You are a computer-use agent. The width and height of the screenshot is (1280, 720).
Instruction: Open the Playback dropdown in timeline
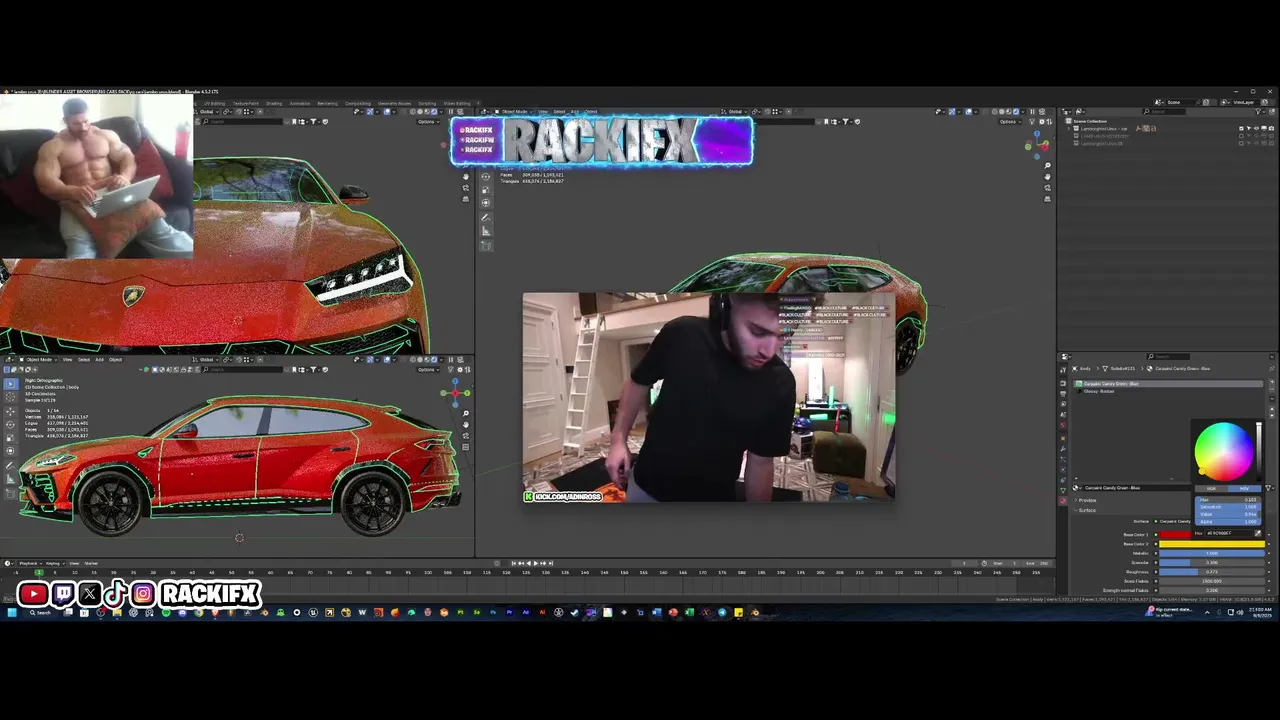tap(31, 563)
